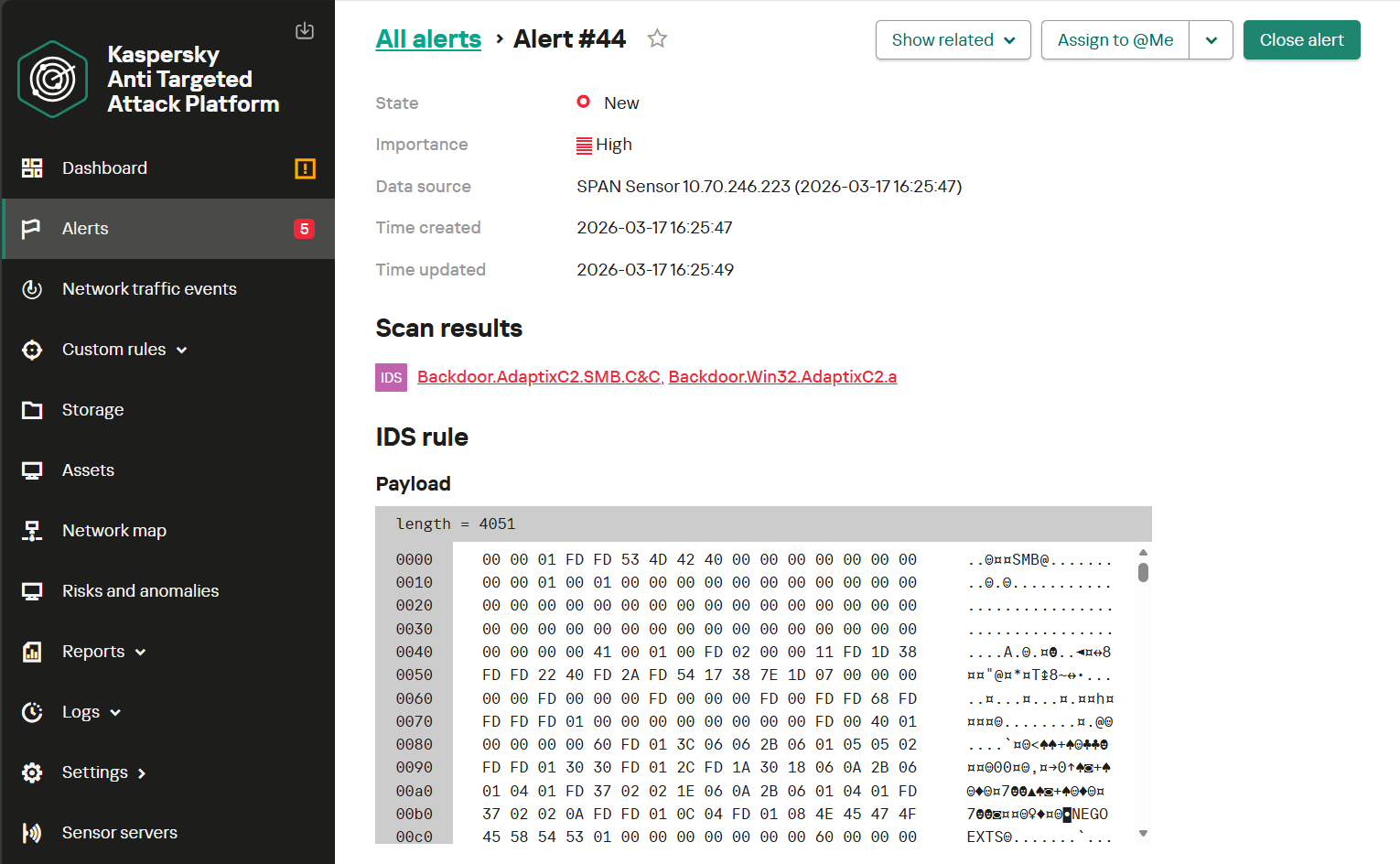Open Network traffic events page

pyautogui.click(x=149, y=289)
